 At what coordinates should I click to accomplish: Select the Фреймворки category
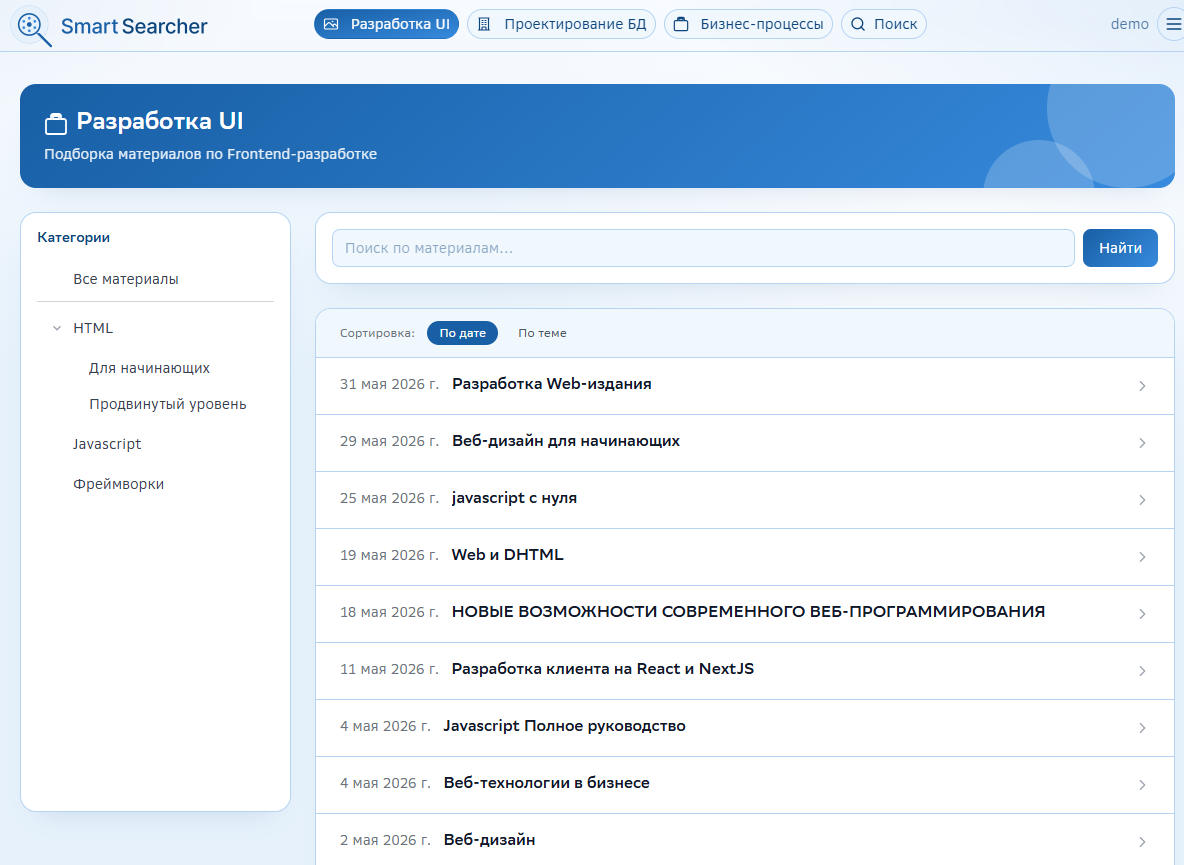(x=119, y=485)
